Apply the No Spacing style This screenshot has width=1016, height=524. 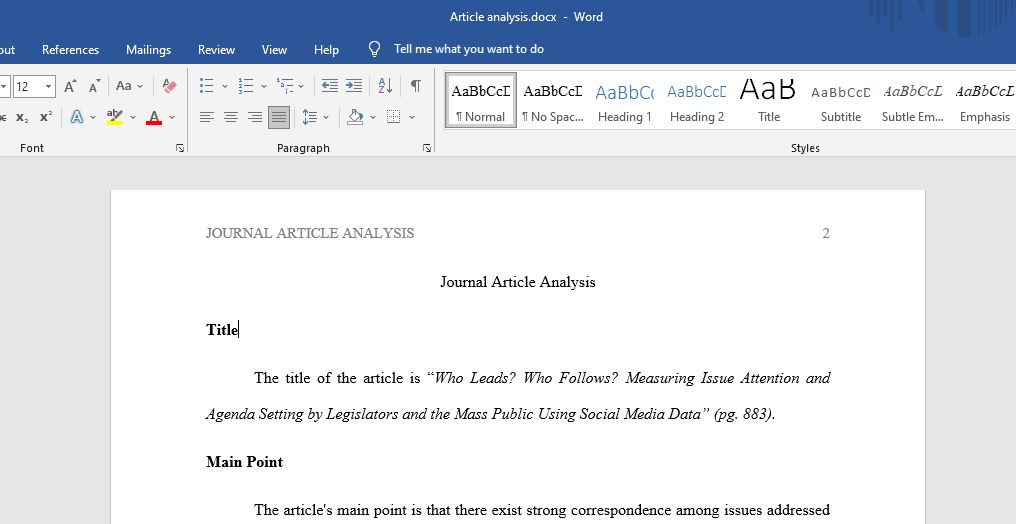(553, 100)
